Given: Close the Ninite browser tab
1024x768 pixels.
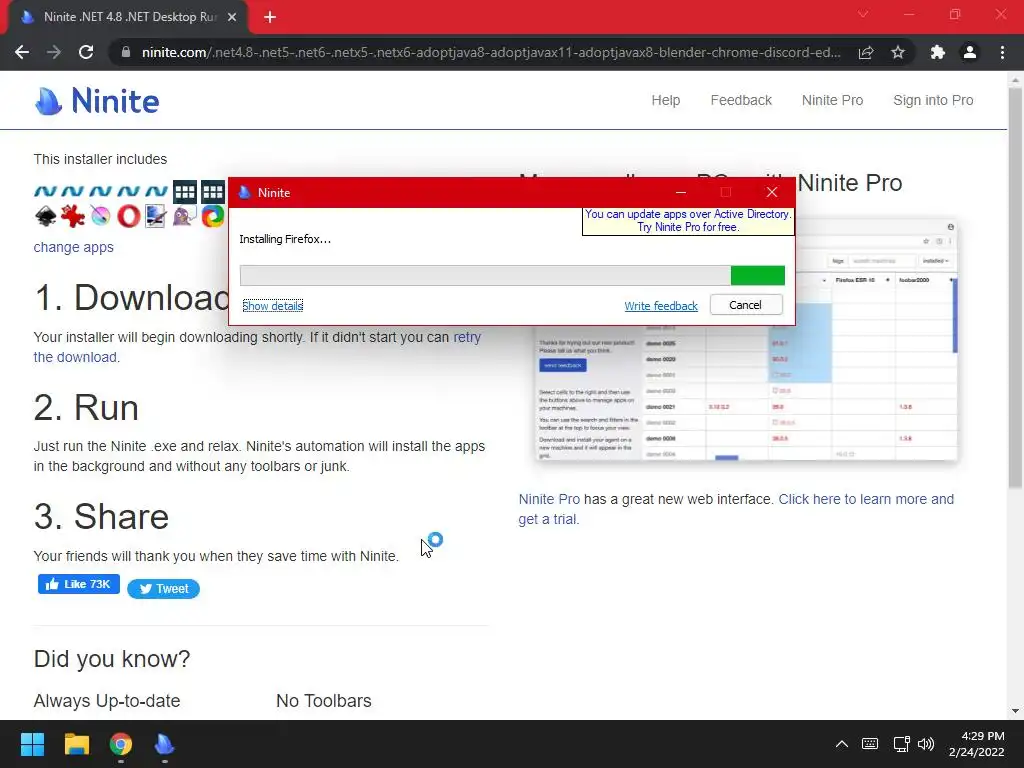Looking at the screenshot, I should click(x=232, y=18).
